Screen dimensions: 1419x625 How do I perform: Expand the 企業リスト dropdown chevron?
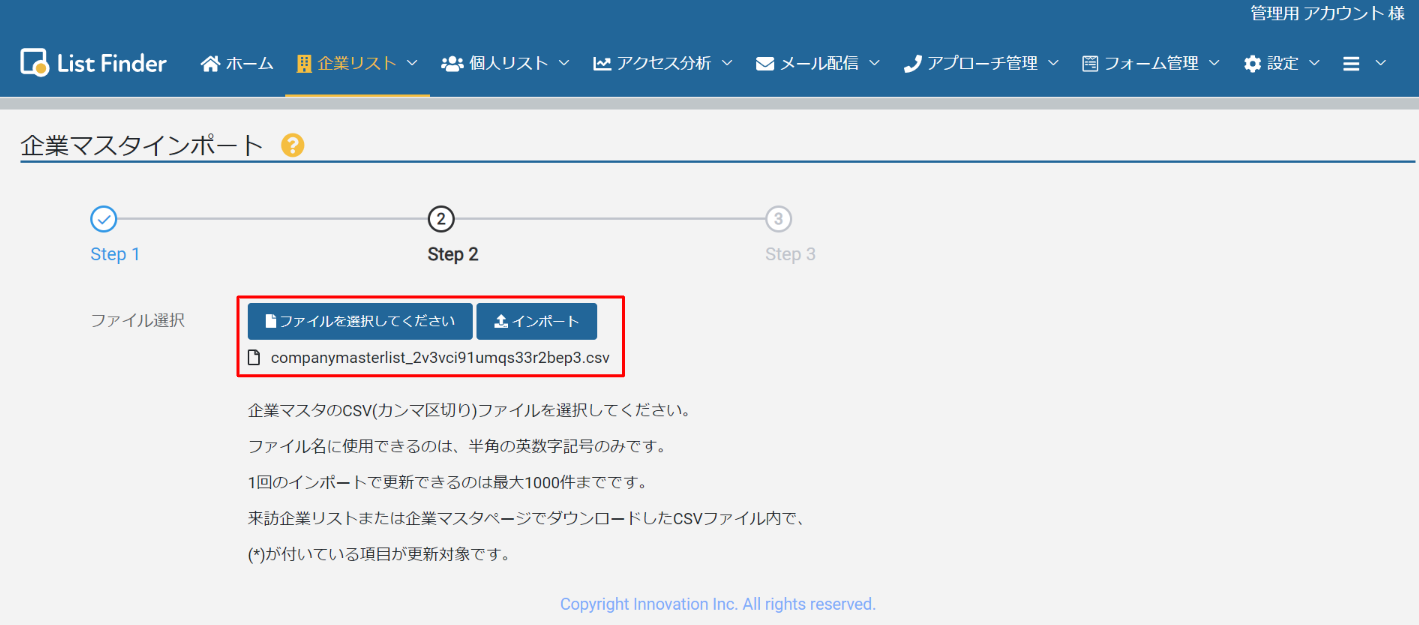point(412,63)
